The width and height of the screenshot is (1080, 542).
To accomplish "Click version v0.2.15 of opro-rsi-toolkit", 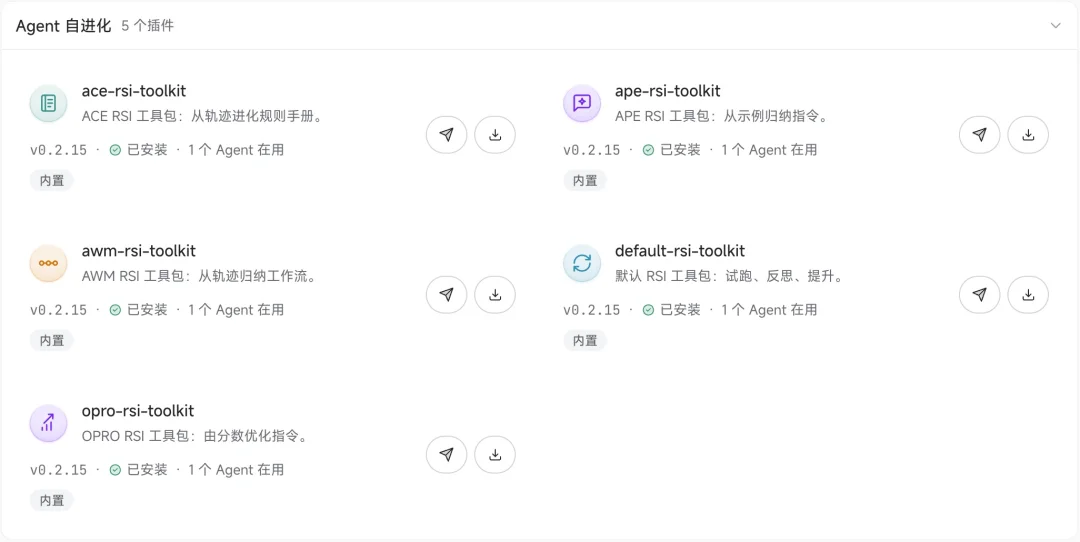I will (x=59, y=470).
